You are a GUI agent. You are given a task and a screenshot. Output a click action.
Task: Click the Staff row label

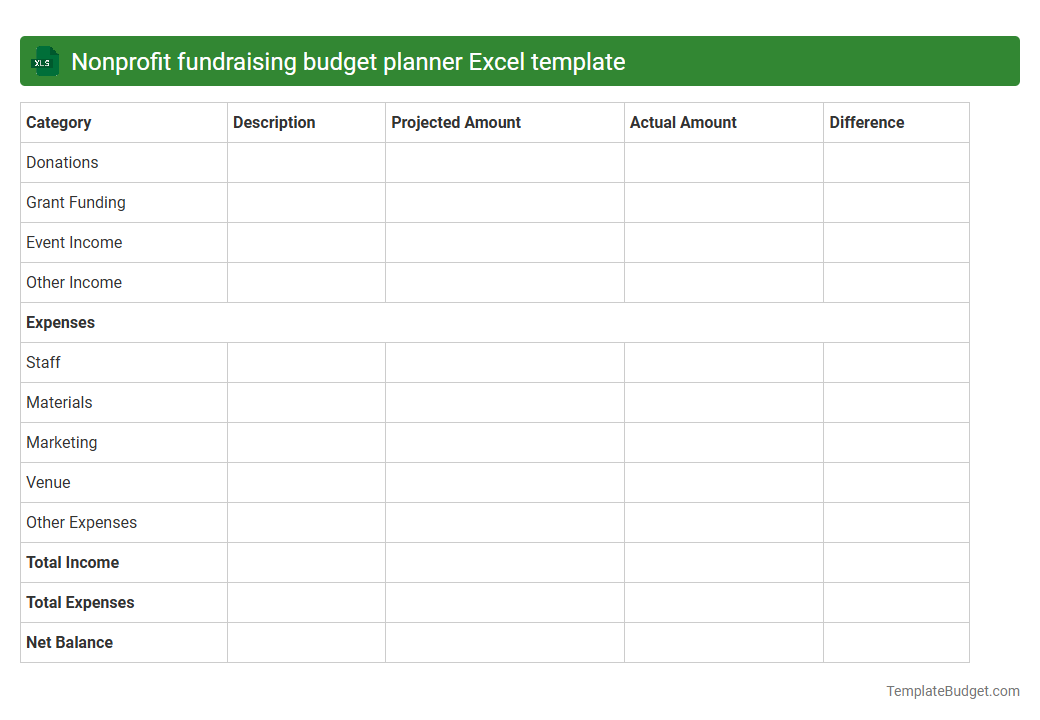click(43, 362)
